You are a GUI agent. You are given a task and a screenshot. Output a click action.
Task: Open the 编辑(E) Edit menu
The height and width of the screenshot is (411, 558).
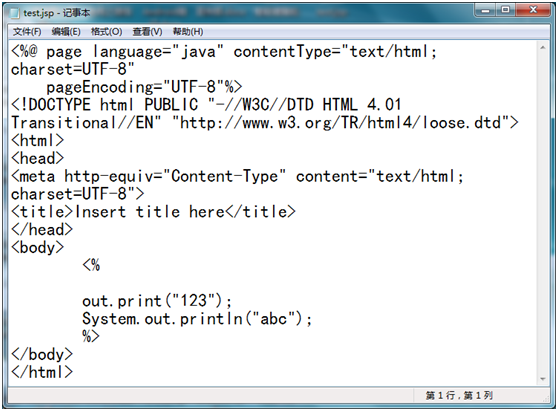click(66, 32)
